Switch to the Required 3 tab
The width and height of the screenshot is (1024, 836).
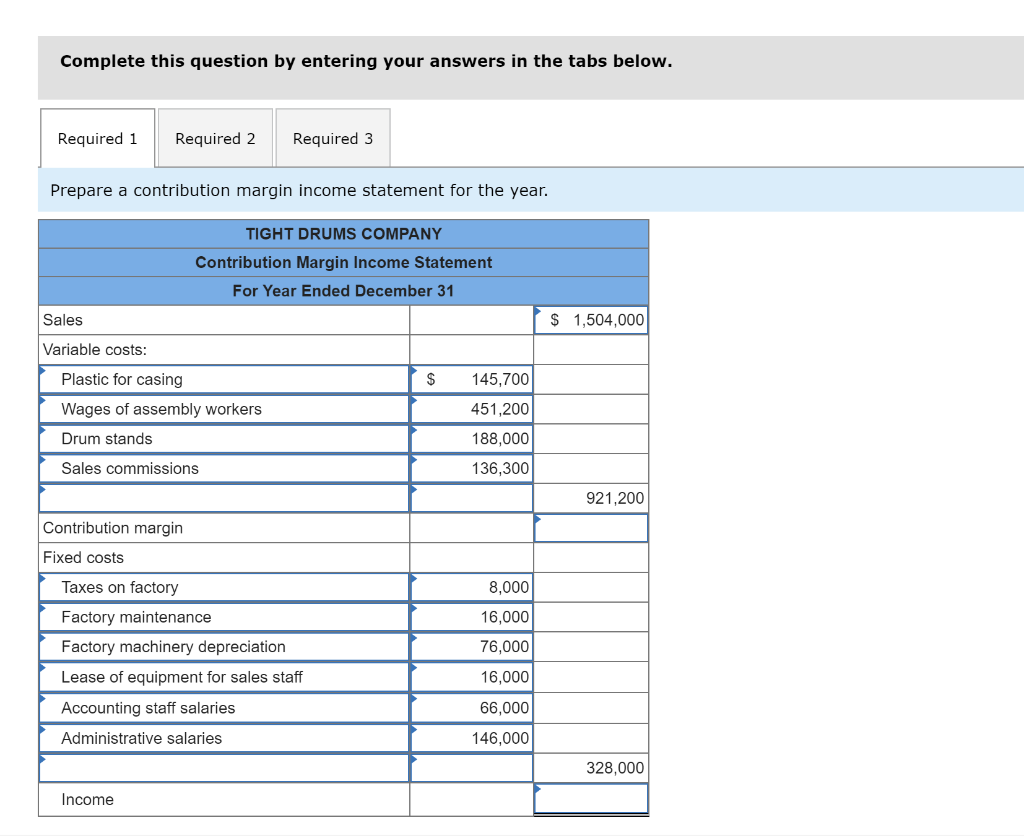(x=333, y=138)
